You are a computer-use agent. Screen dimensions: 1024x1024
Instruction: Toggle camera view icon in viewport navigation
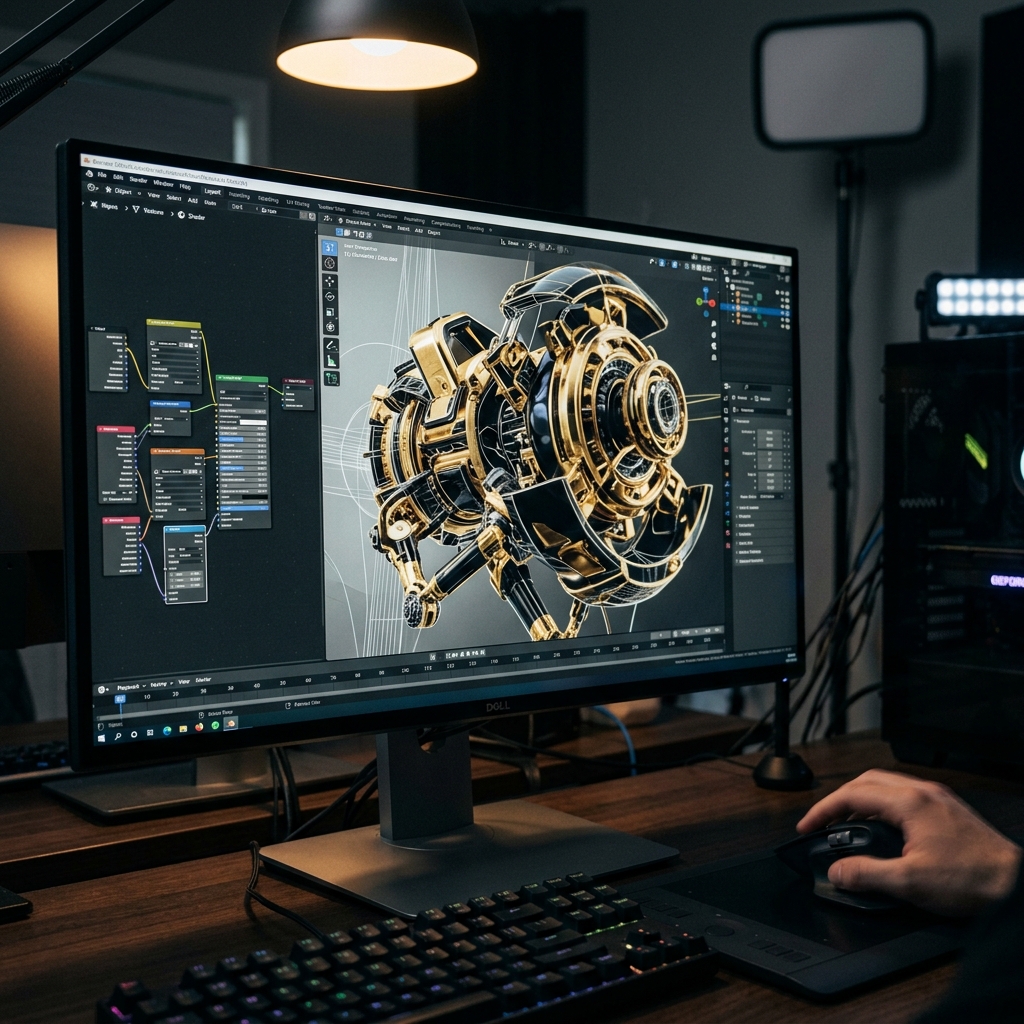[714, 346]
